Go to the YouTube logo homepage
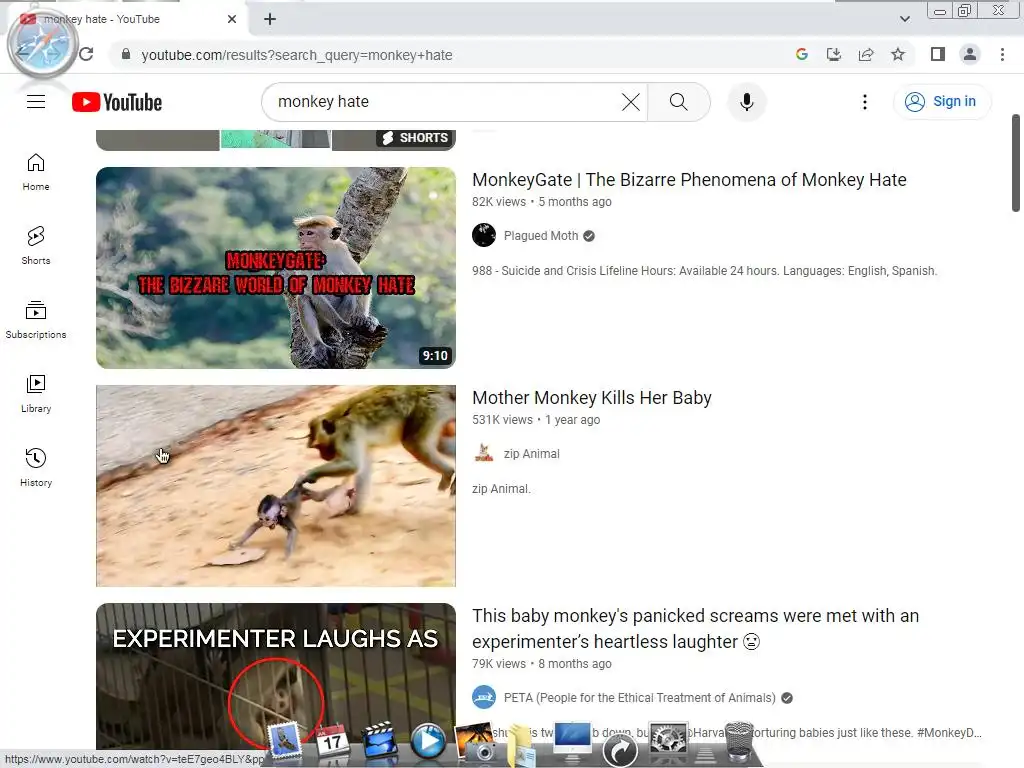 click(x=117, y=102)
